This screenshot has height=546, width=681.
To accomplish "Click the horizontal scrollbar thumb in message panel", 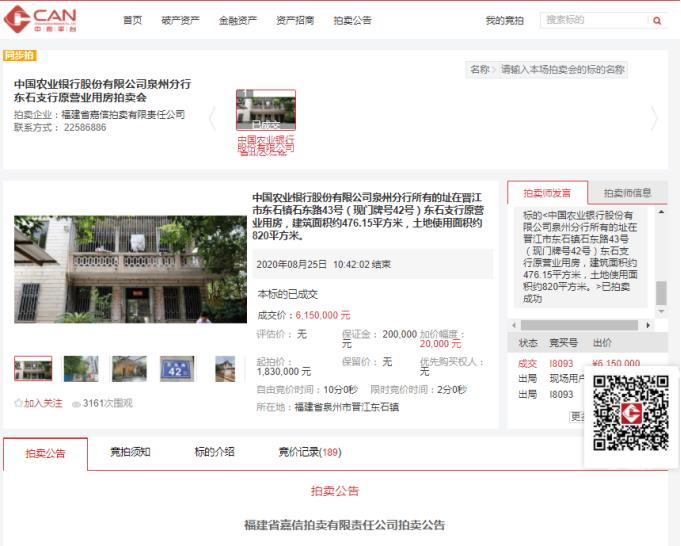I will point(579,325).
